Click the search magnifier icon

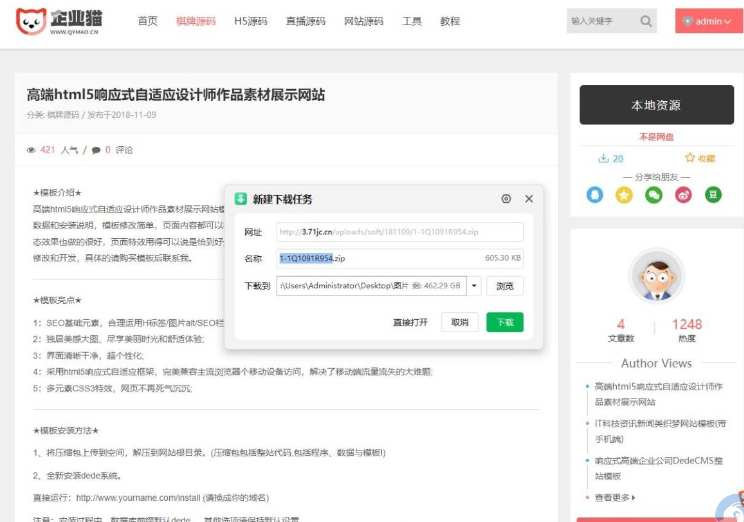click(x=646, y=21)
